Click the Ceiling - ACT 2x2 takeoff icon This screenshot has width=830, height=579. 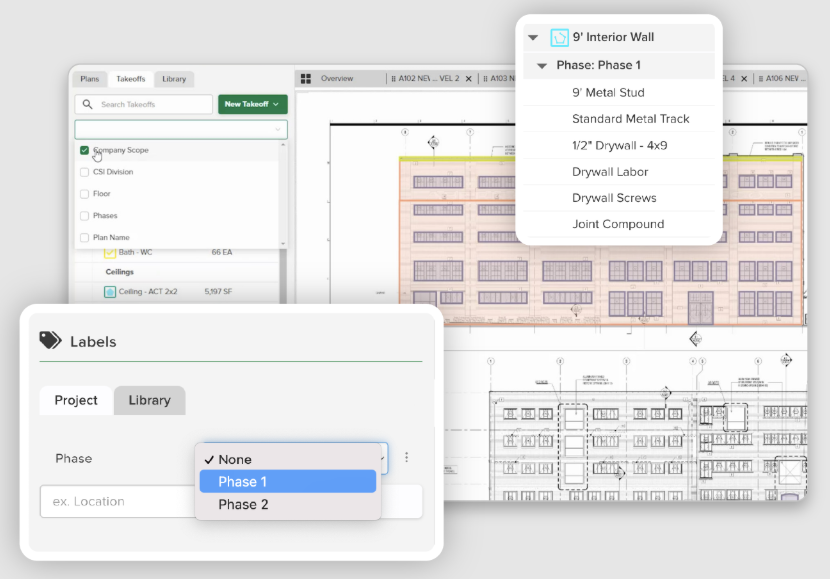click(110, 292)
